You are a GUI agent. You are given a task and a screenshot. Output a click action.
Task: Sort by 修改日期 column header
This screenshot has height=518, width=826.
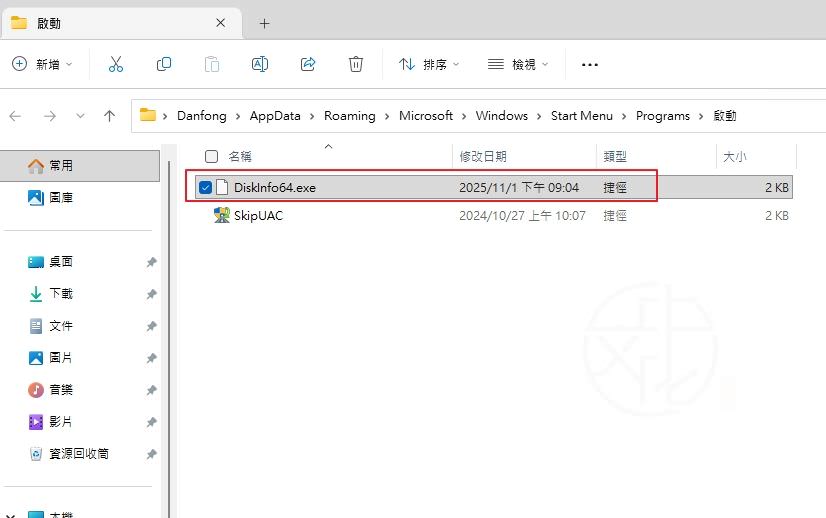coord(483,157)
